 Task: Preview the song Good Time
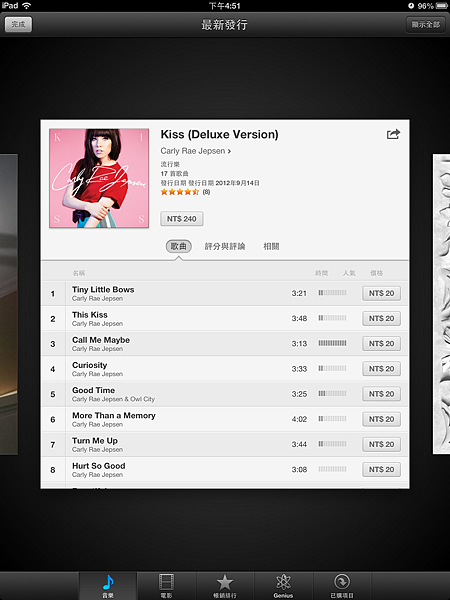pos(225,394)
